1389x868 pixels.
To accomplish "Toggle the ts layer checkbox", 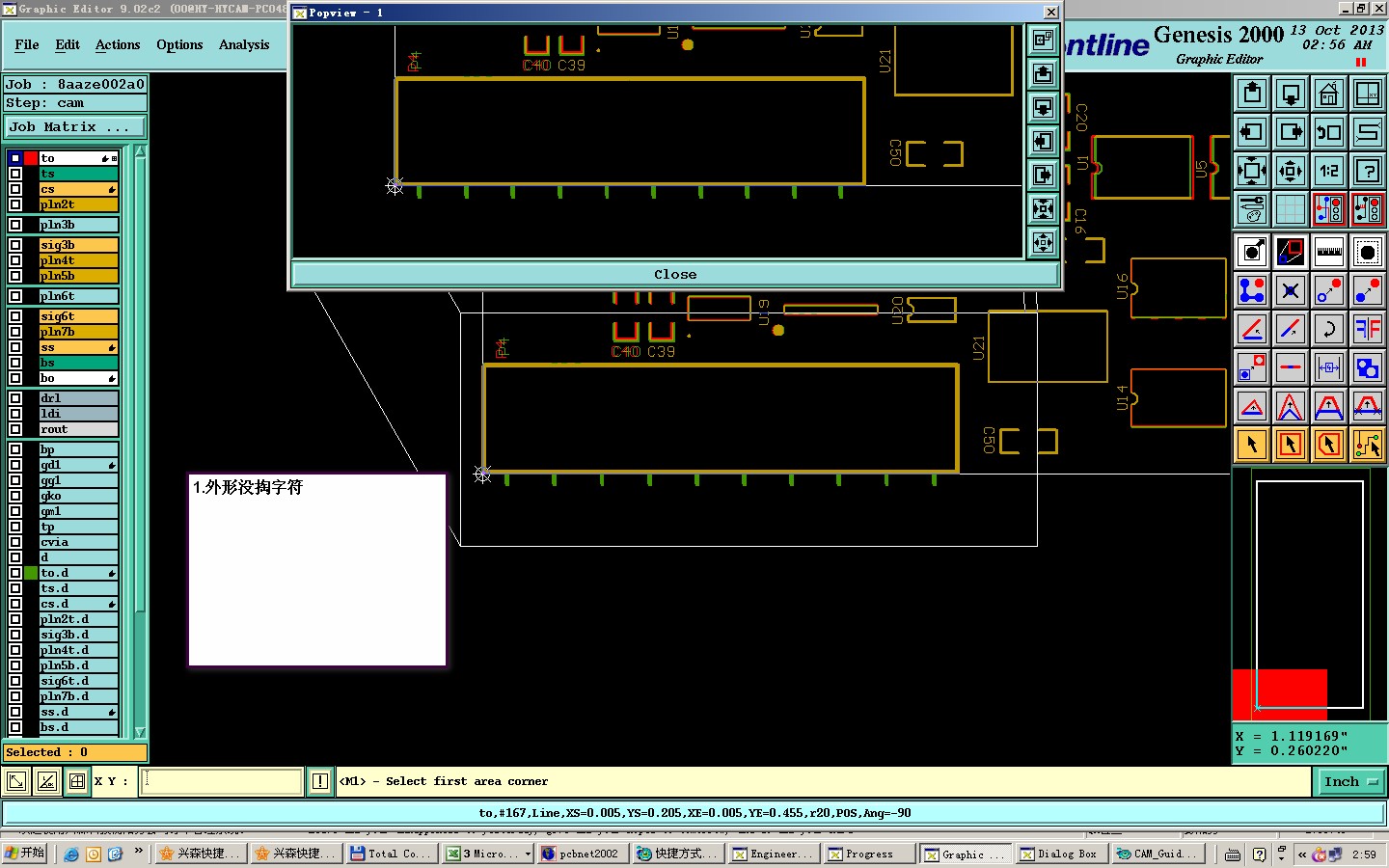I will (x=15, y=174).
